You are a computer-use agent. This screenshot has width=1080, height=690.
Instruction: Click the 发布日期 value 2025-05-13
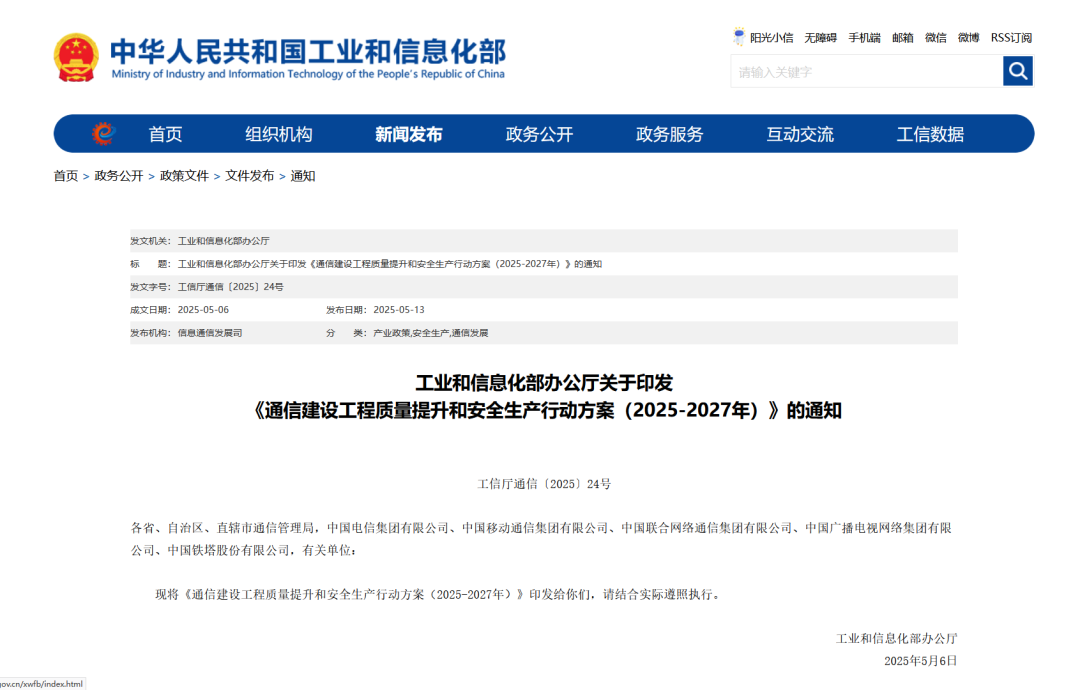coord(399,310)
